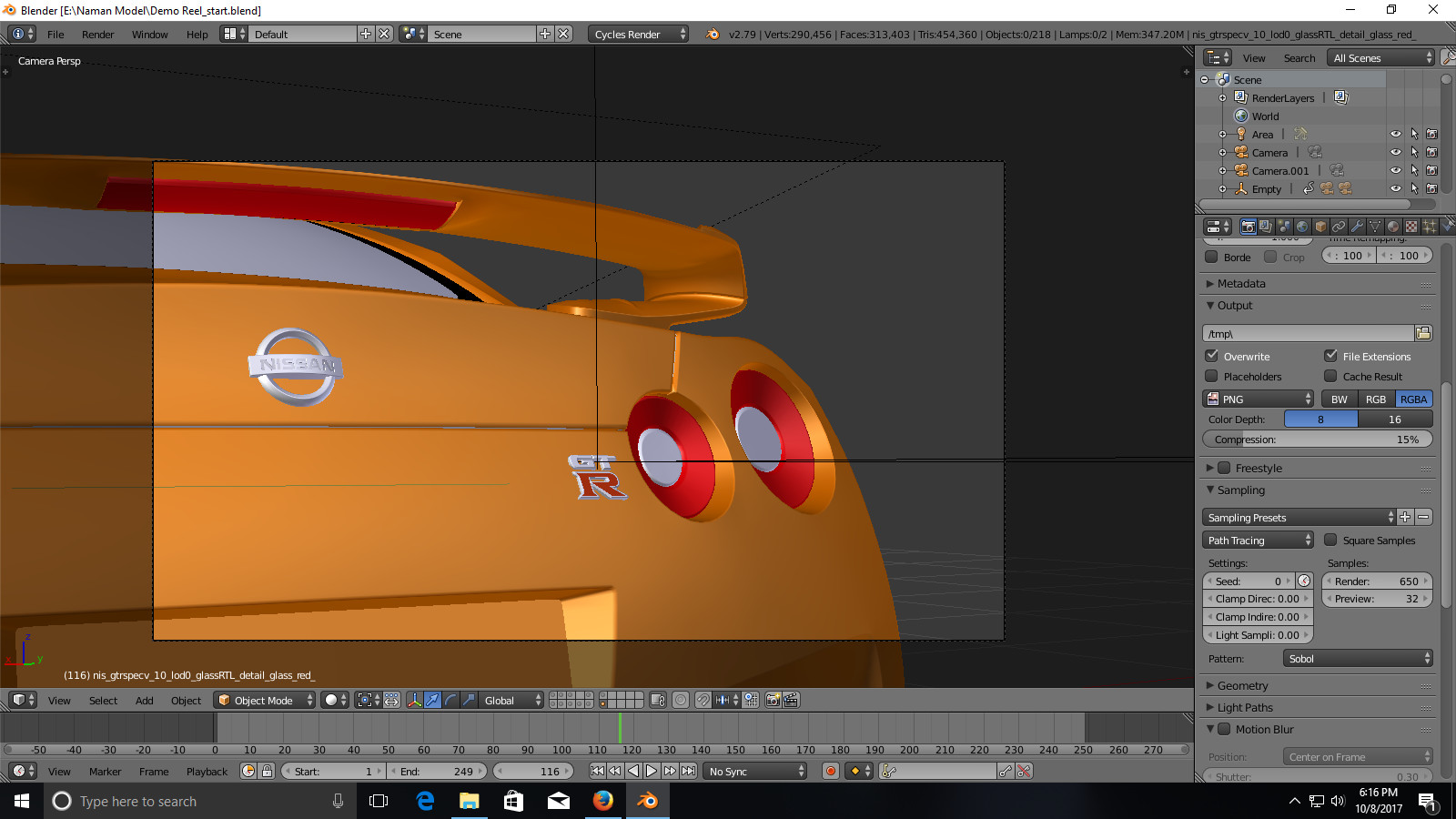
Task: Enable the Motion Blur checkbox
Action: point(1224,729)
